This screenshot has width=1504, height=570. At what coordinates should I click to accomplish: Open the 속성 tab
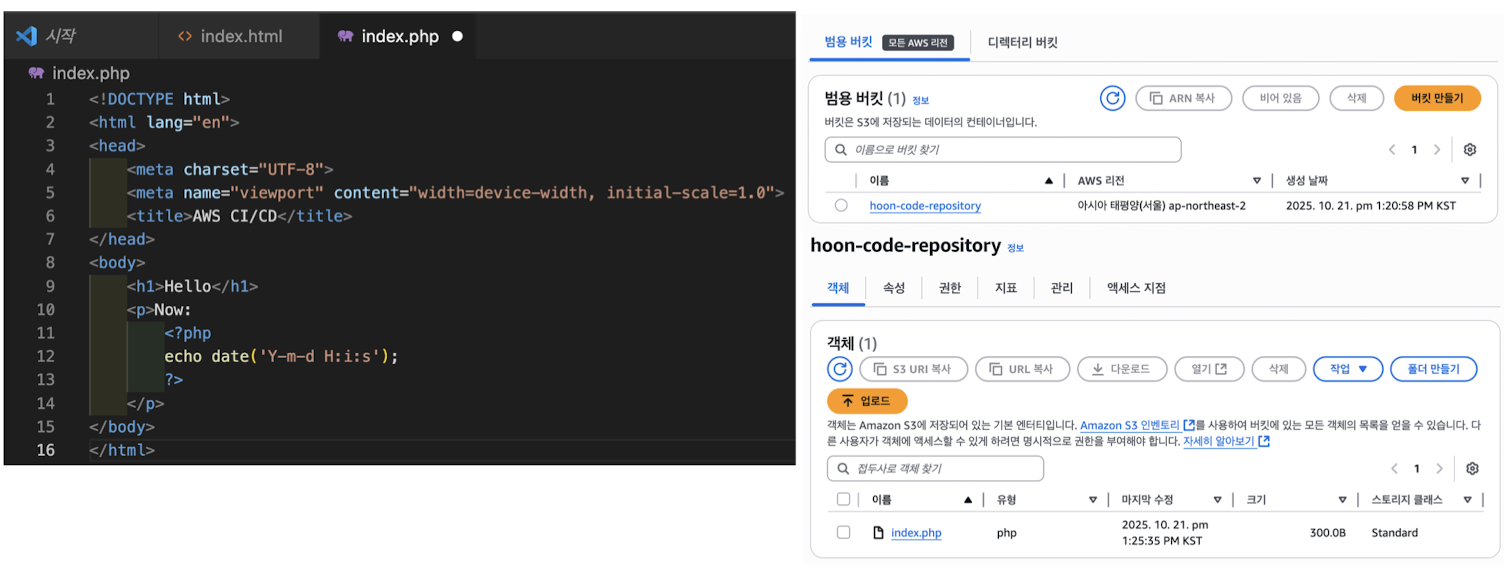click(x=894, y=288)
